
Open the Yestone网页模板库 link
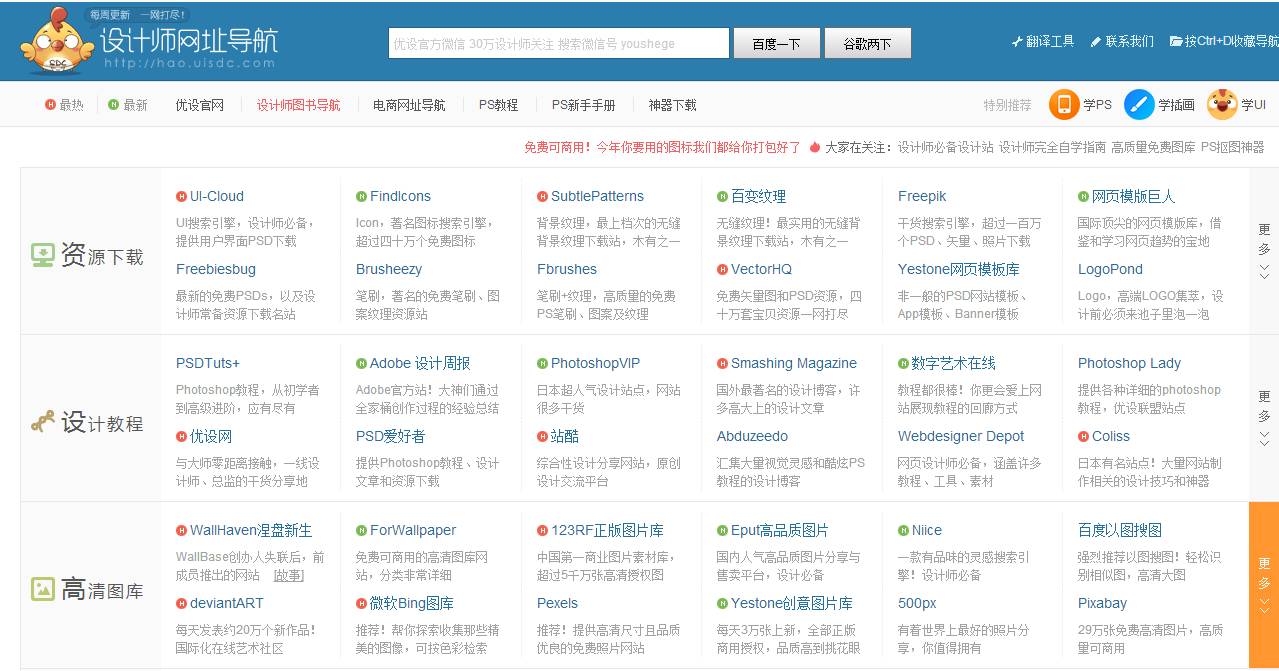pyautogui.click(x=959, y=270)
